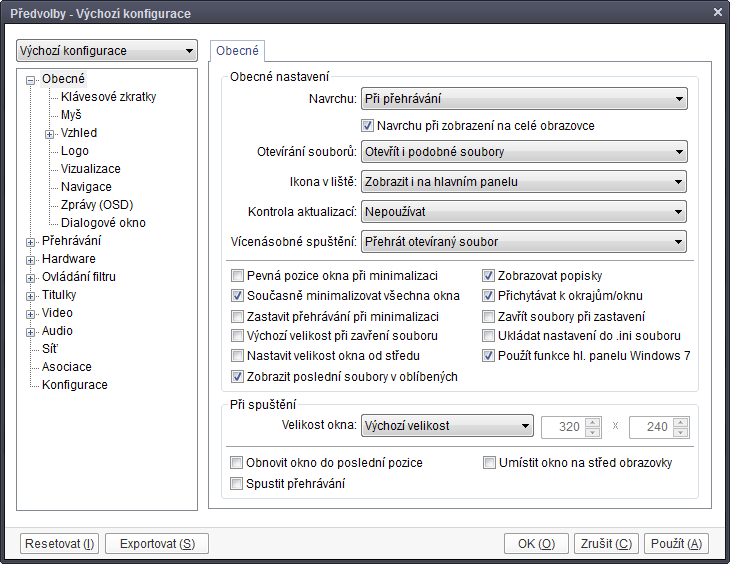This screenshot has width=730, height=564.
Task: Toggle Spustit přehrávání checkbox
Action: point(238,484)
